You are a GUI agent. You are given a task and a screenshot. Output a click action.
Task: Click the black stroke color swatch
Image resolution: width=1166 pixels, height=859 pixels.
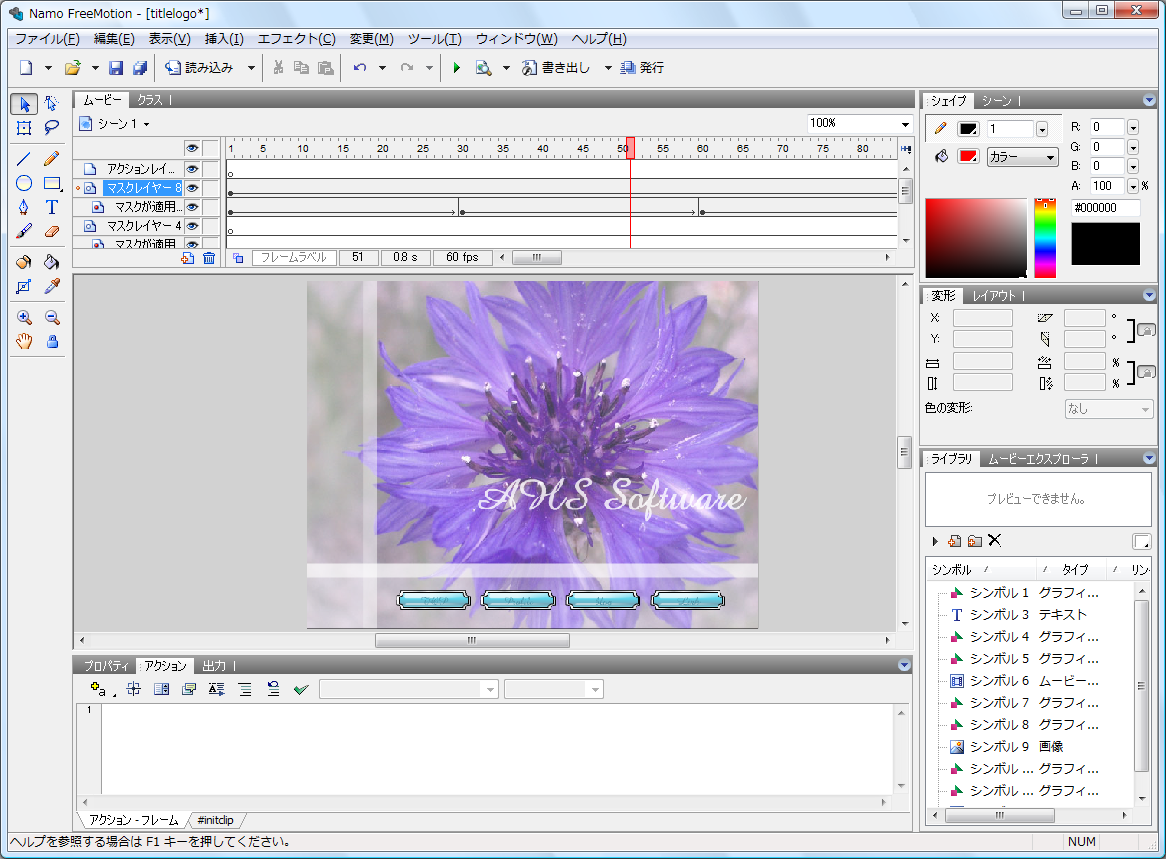coord(968,129)
